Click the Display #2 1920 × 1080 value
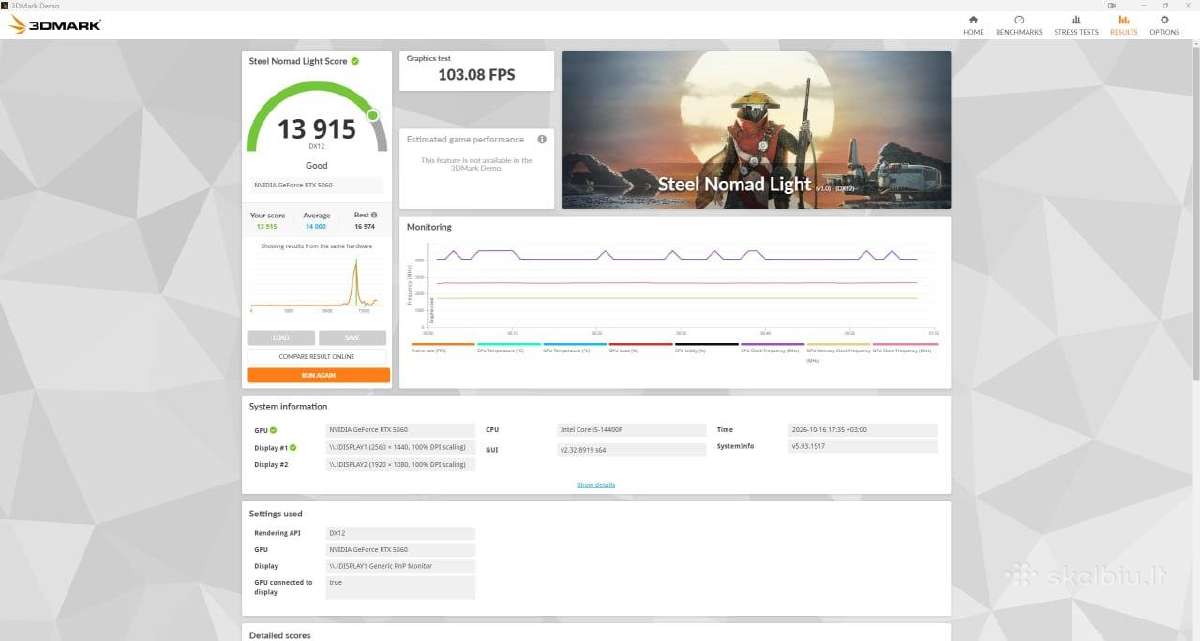1200x641 pixels. [x=401, y=464]
